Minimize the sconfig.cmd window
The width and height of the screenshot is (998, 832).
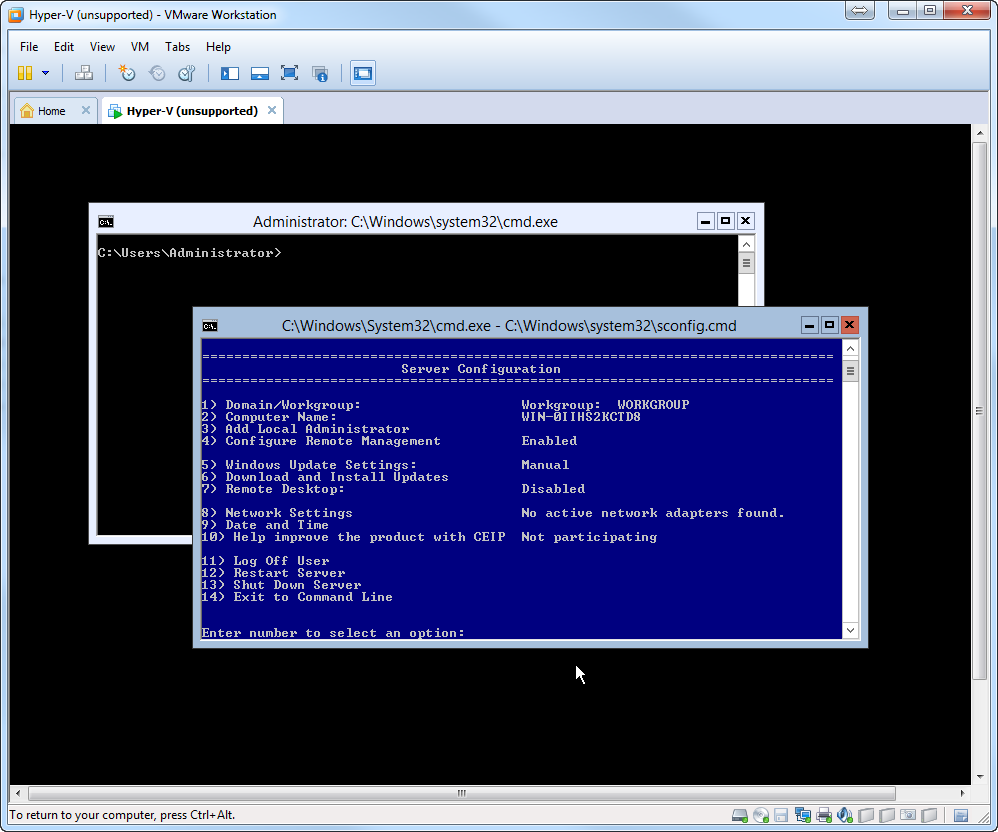809,325
